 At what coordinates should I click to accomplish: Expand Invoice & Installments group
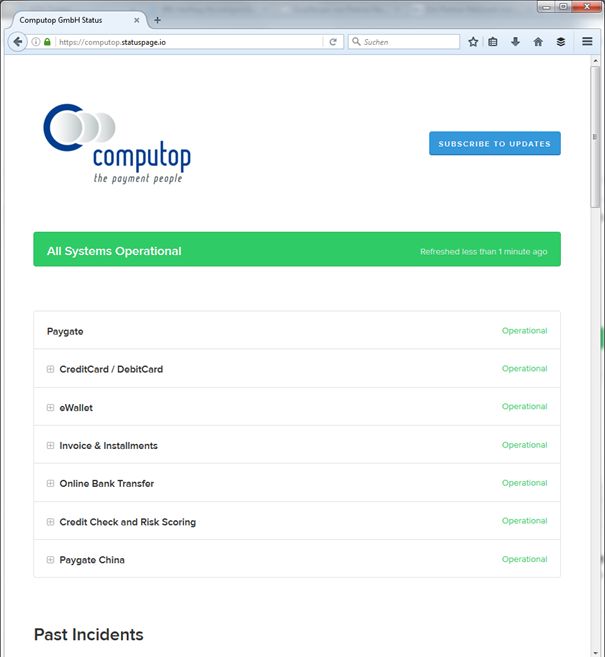coord(50,445)
